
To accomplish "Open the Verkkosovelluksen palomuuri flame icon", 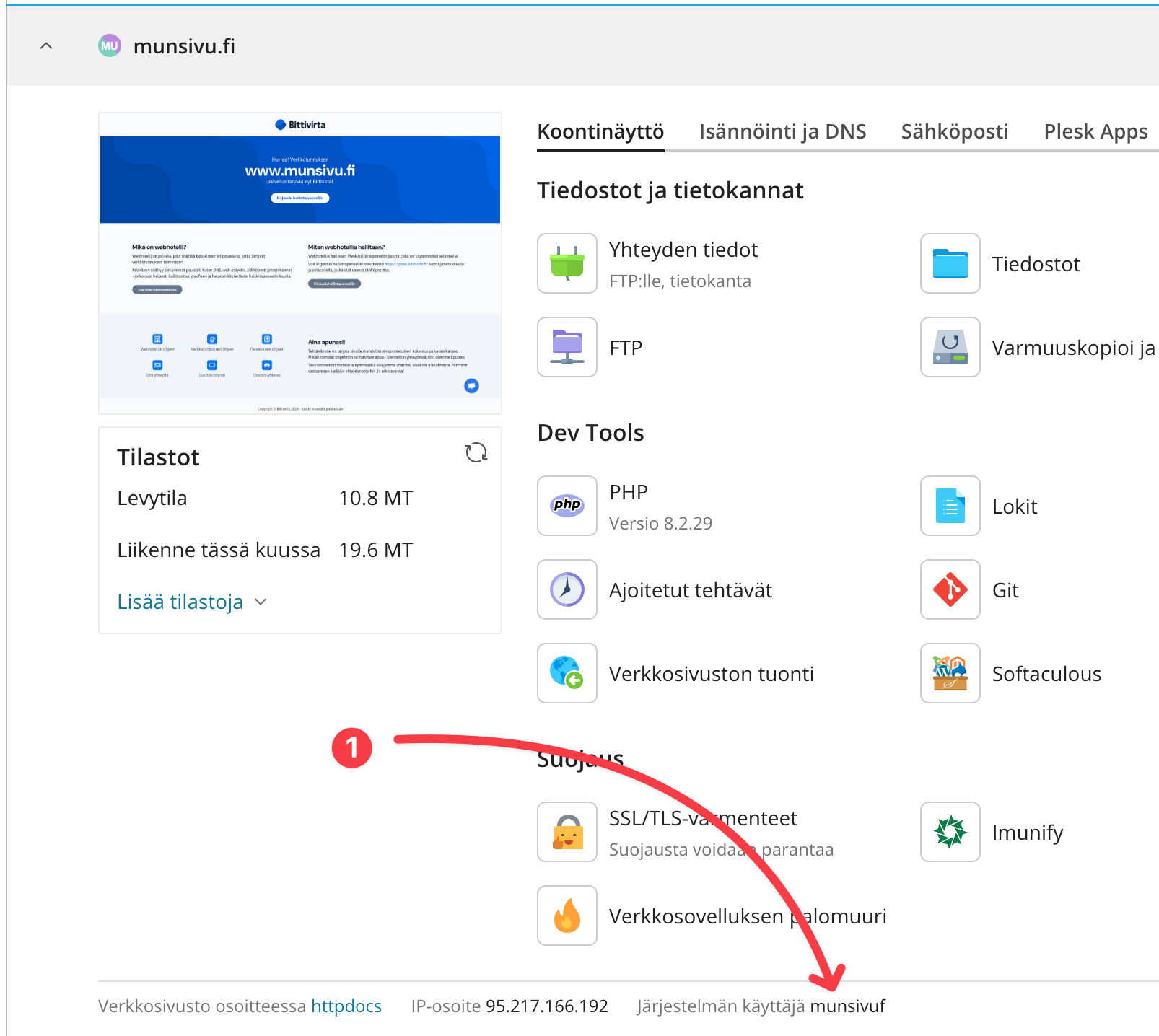I will point(567,916).
